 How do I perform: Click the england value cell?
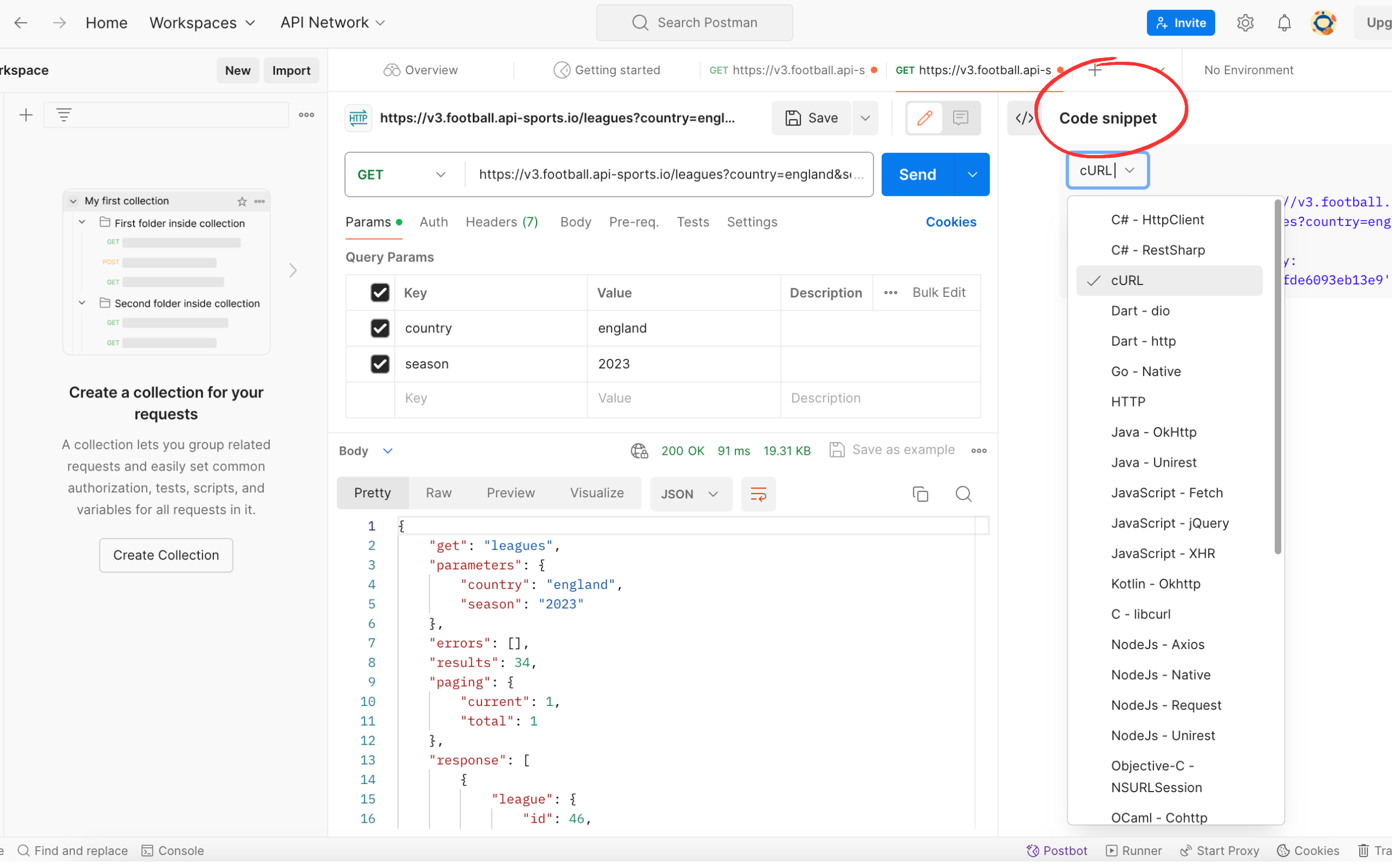[x=683, y=329]
